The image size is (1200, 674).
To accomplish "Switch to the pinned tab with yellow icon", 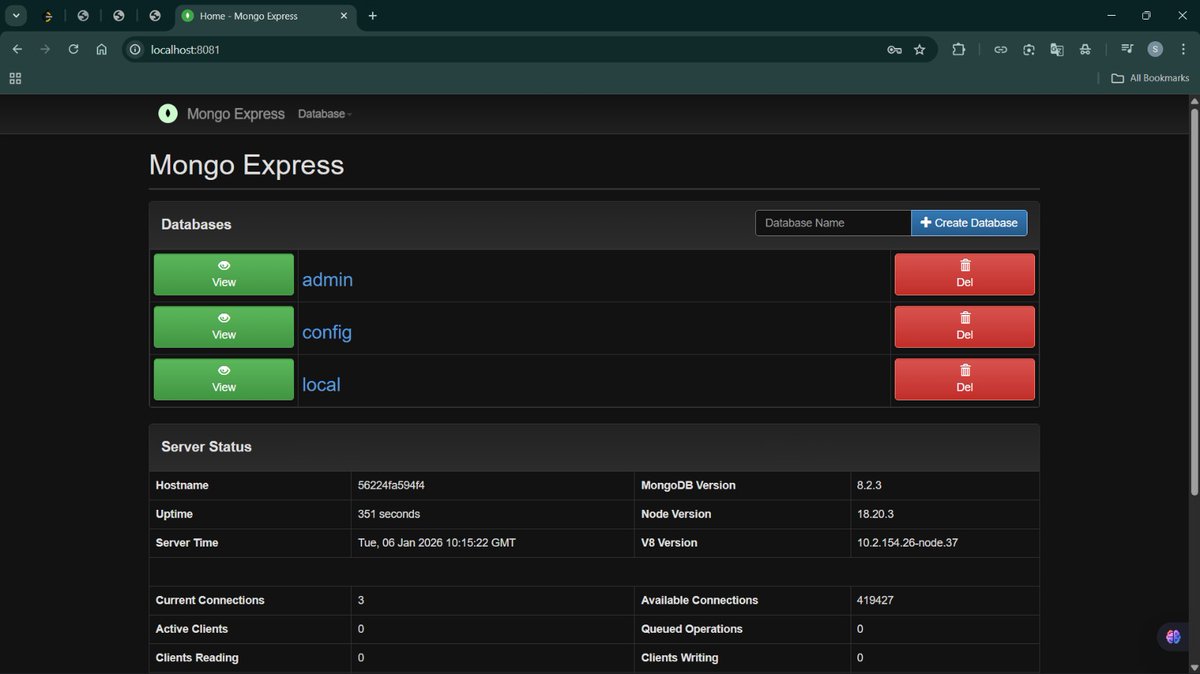I will tap(49, 16).
